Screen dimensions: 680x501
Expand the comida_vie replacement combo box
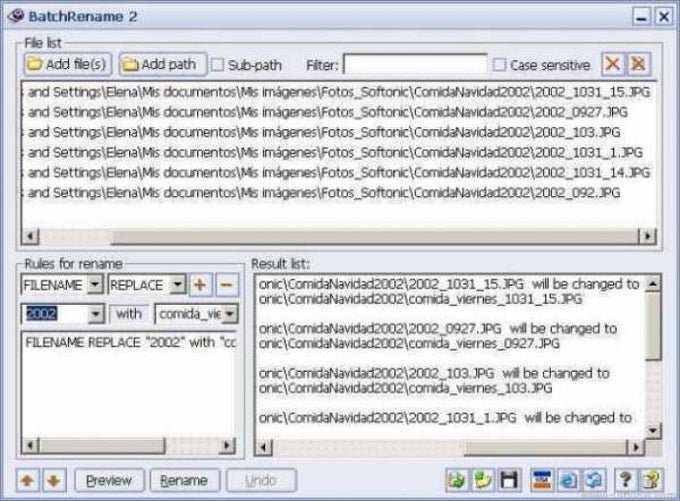[x=230, y=314]
